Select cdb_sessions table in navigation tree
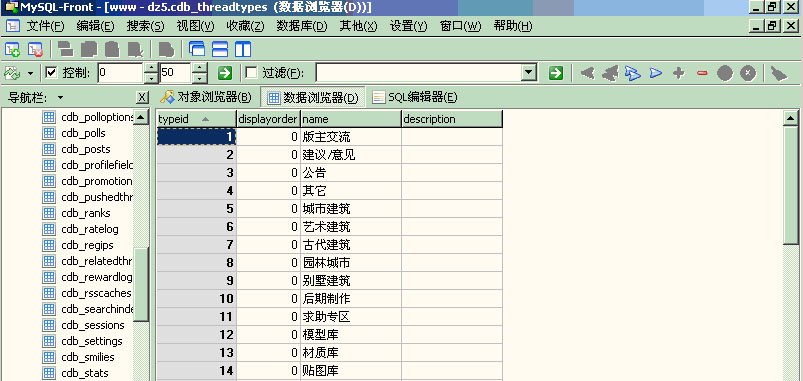The width and height of the screenshot is (803, 381). pos(92,325)
